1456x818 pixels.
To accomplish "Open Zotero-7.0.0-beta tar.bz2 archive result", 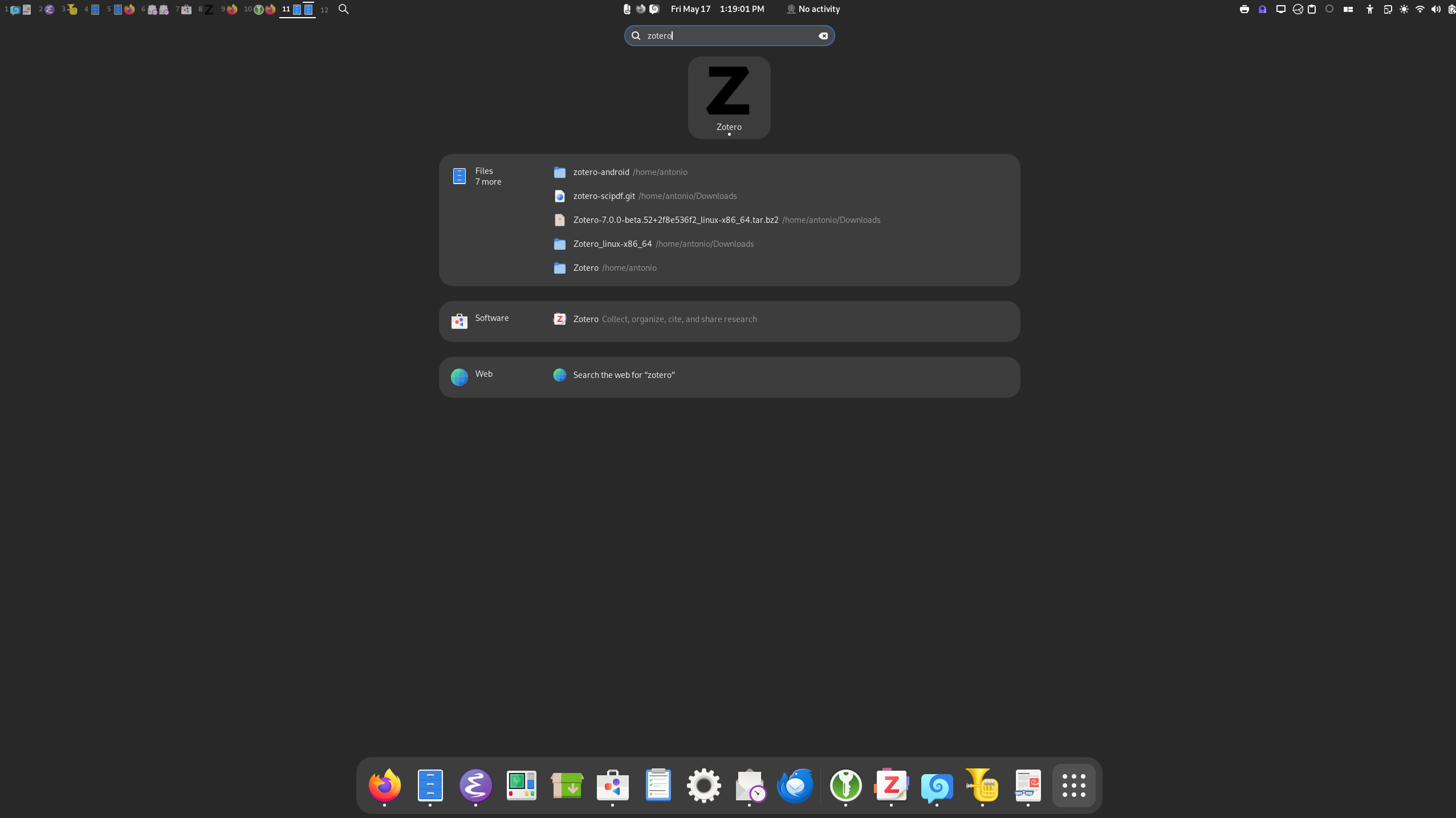I will tap(676, 220).
